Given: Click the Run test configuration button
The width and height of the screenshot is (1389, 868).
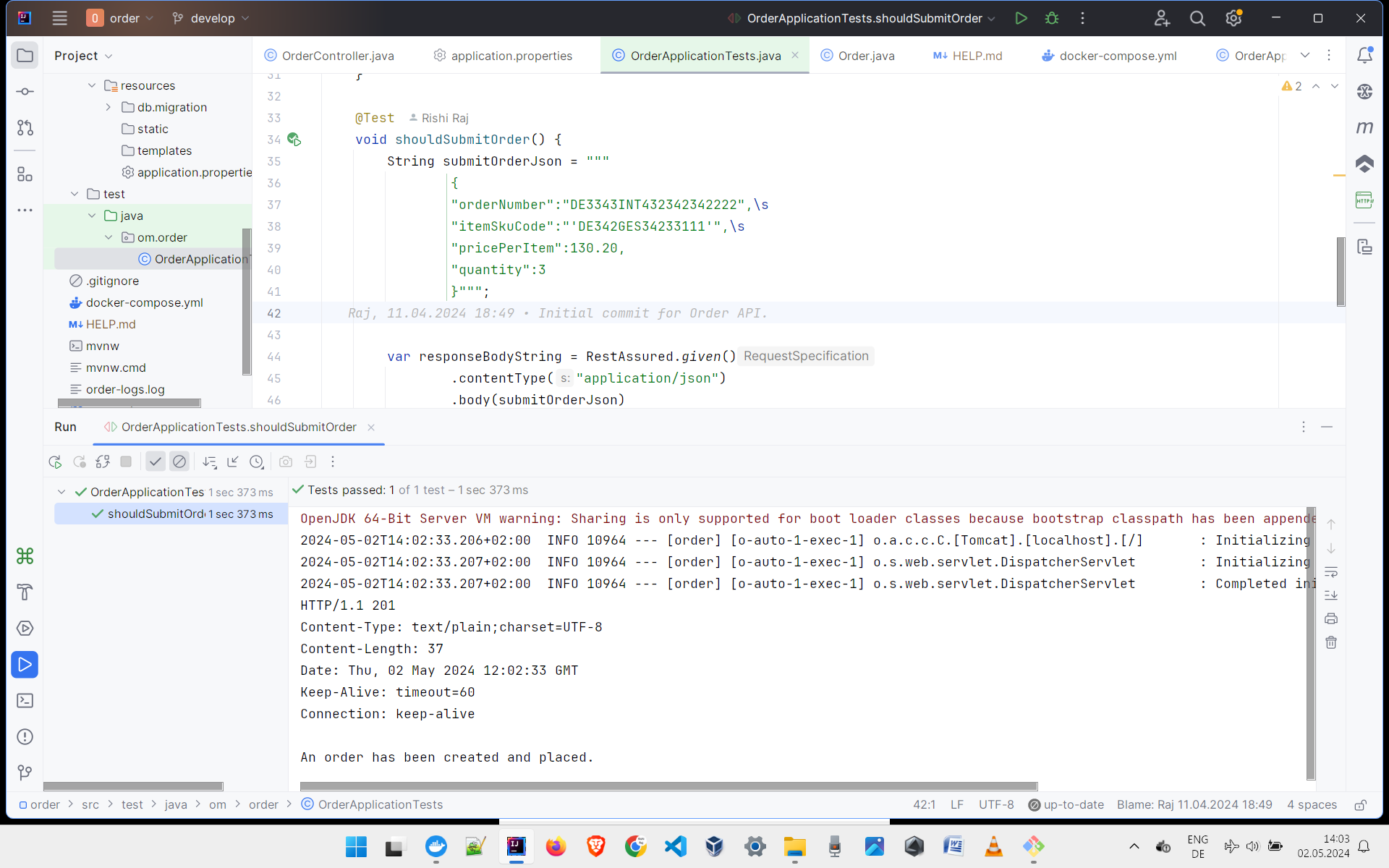Looking at the screenshot, I should click(1021, 18).
